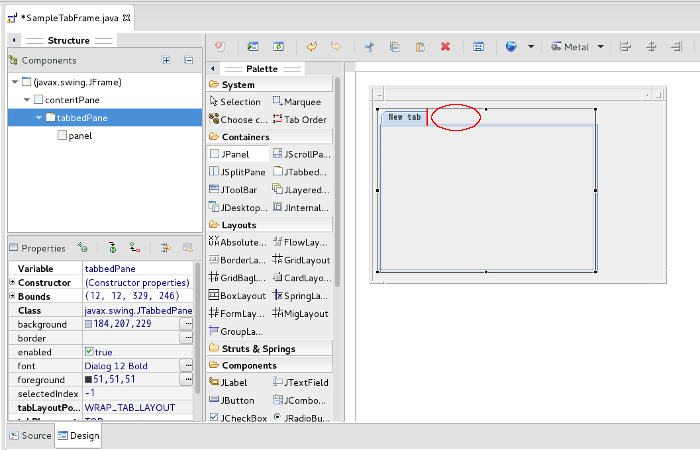Collapse the Containers palette category

pyautogui.click(x=270, y=137)
